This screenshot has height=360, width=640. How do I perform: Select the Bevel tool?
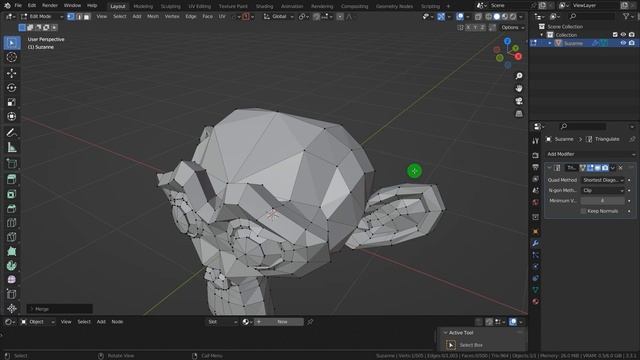12,209
